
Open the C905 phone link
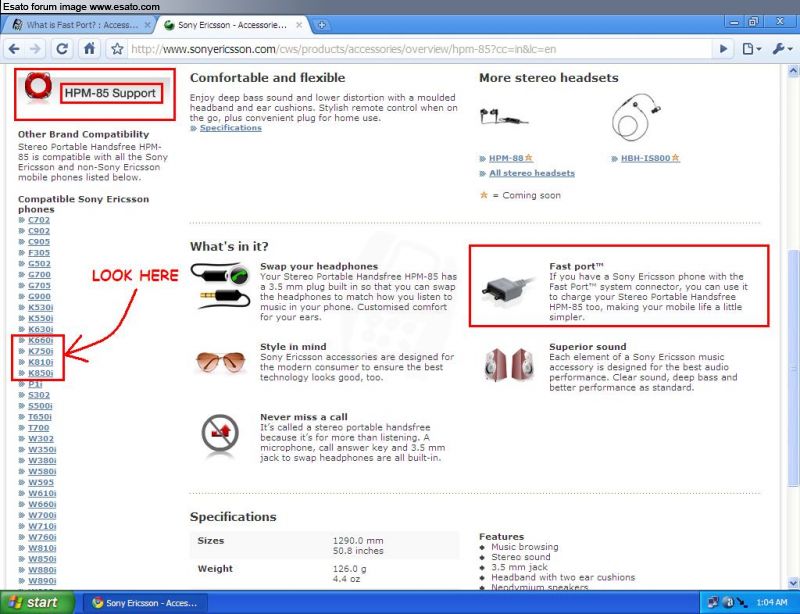tap(39, 242)
